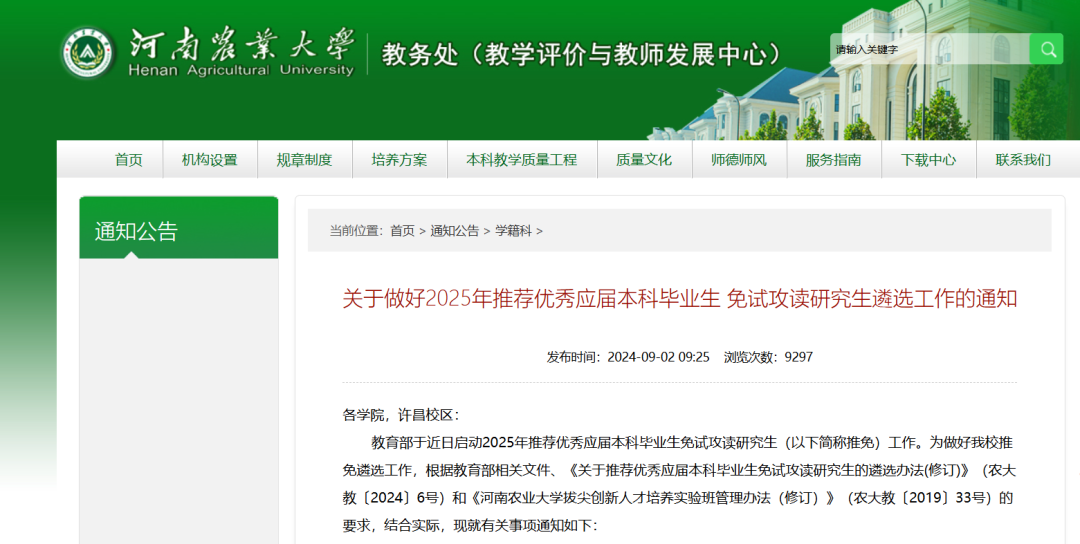Screen dimensions: 1080x544
Task: Click the 学籍科 breadcrumb link
Action: 514,231
